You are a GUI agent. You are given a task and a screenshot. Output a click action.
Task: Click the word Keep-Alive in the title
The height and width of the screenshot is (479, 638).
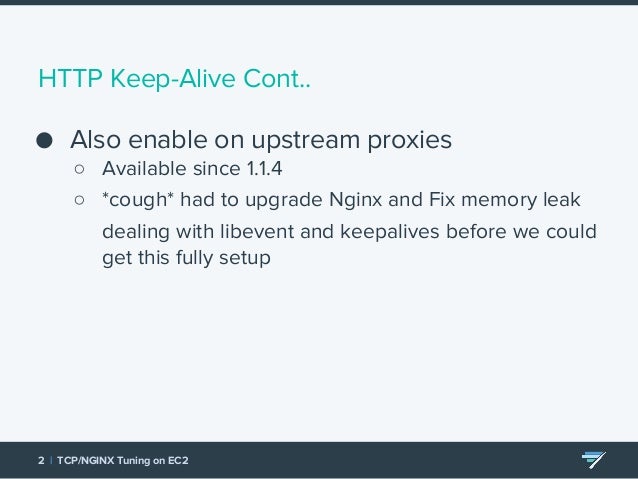[x=173, y=79]
